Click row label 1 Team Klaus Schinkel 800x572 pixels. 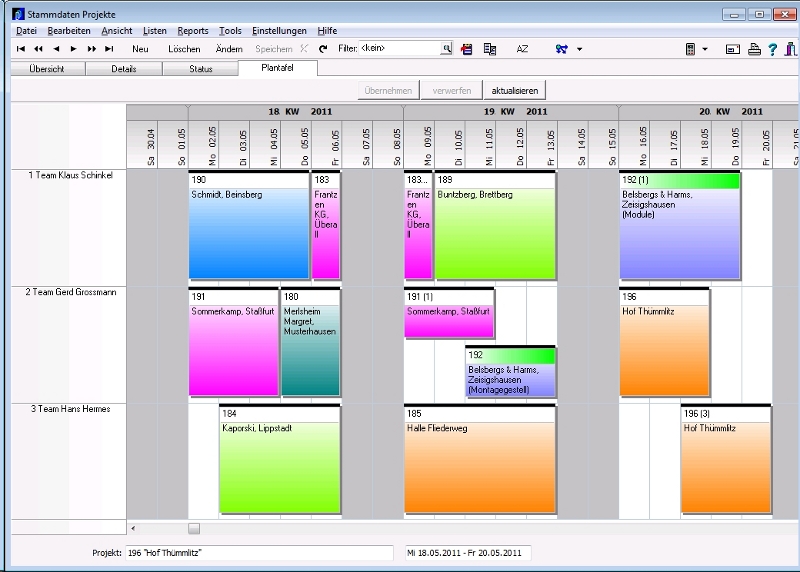point(70,175)
